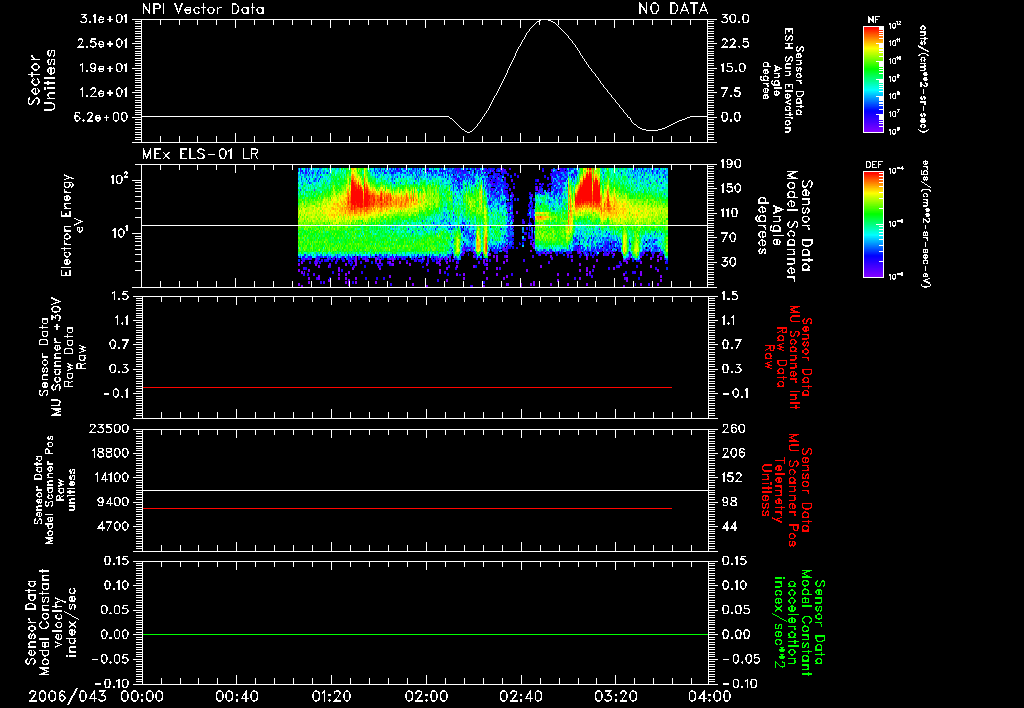Click the white line in the scanner position panel
1024x708 pixels.
(x=424, y=491)
